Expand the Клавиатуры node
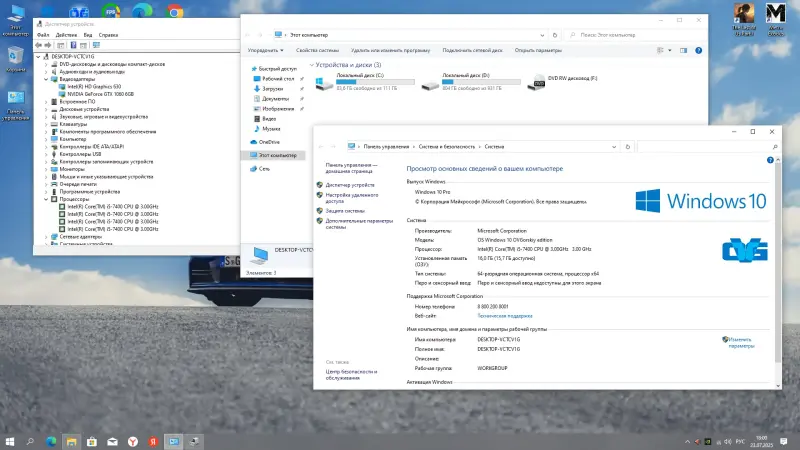The height and width of the screenshot is (450, 800). 46,124
